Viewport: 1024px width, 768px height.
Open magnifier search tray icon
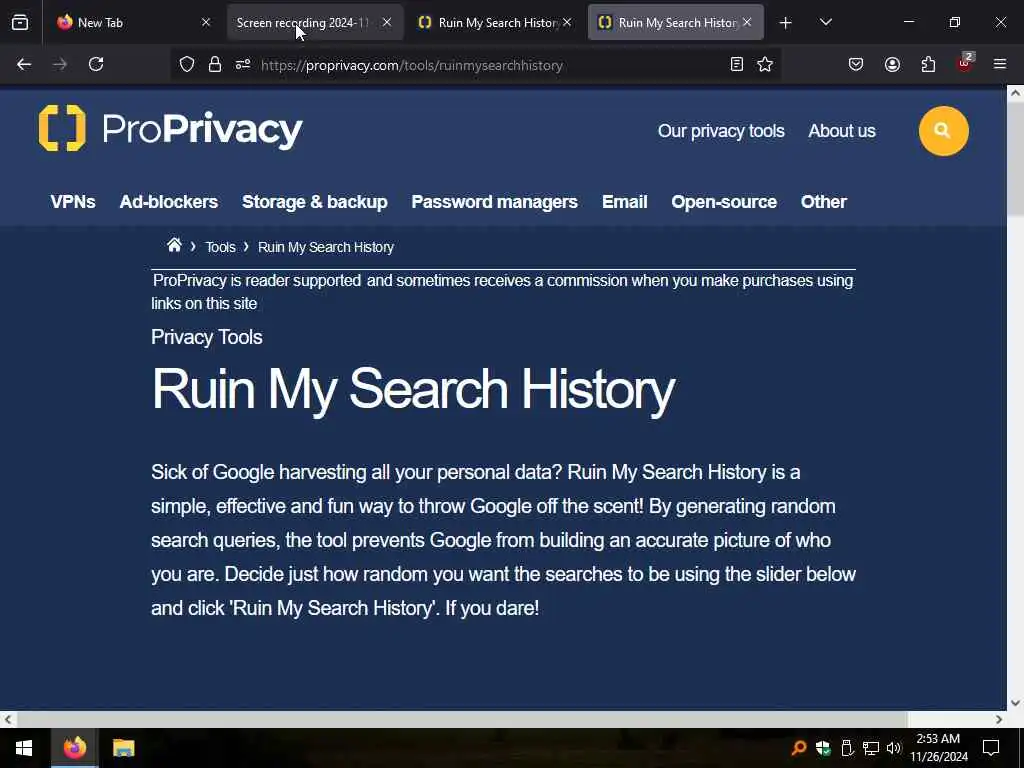pyautogui.click(x=799, y=748)
